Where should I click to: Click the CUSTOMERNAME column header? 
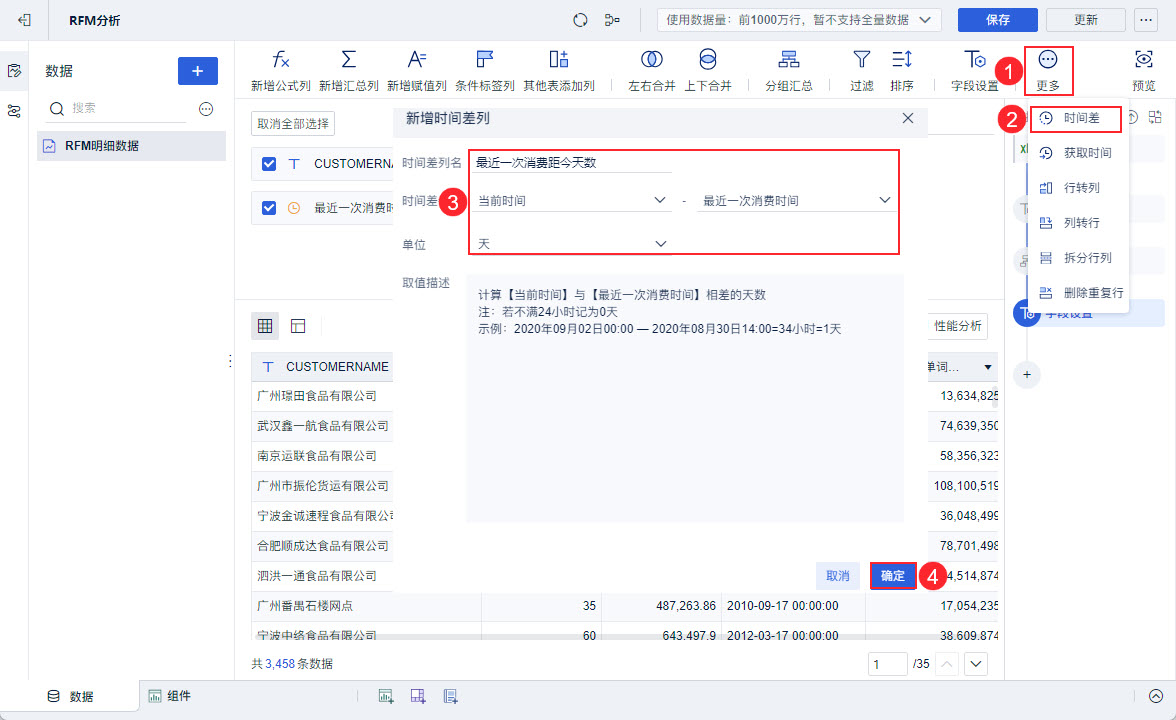(322, 367)
